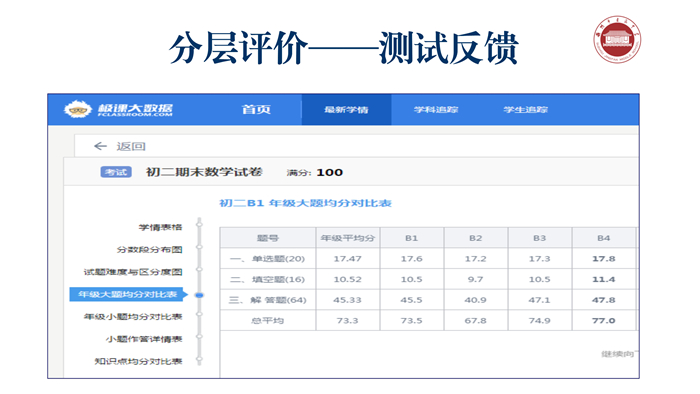Select 试题难度与区分度图 in the side menu
The width and height of the screenshot is (700, 394).
pos(133,272)
